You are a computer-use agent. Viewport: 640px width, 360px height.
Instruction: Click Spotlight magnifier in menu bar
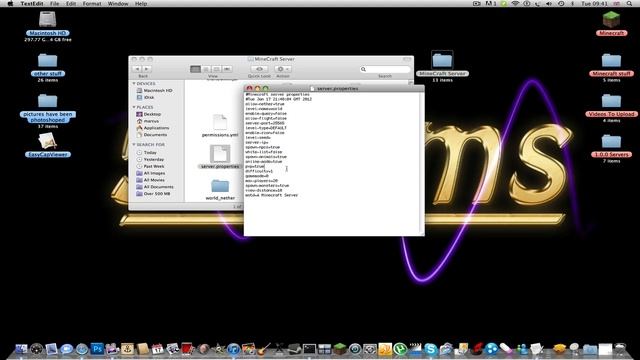click(629, 4)
